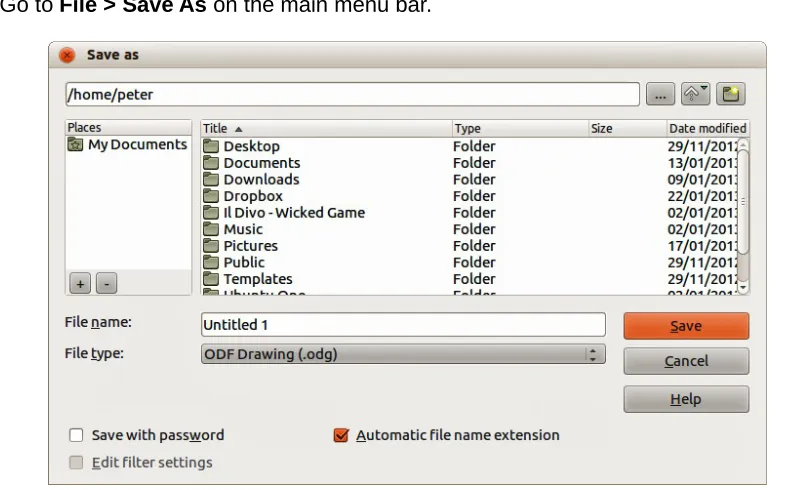Go up one folder level icon
Image resolution: width=790 pixels, height=490 pixels.
click(x=695, y=94)
